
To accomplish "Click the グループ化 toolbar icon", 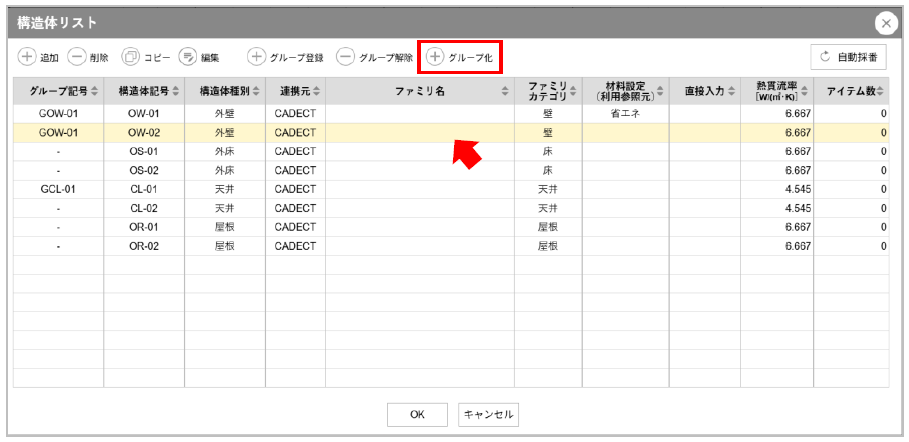I will (x=436, y=57).
